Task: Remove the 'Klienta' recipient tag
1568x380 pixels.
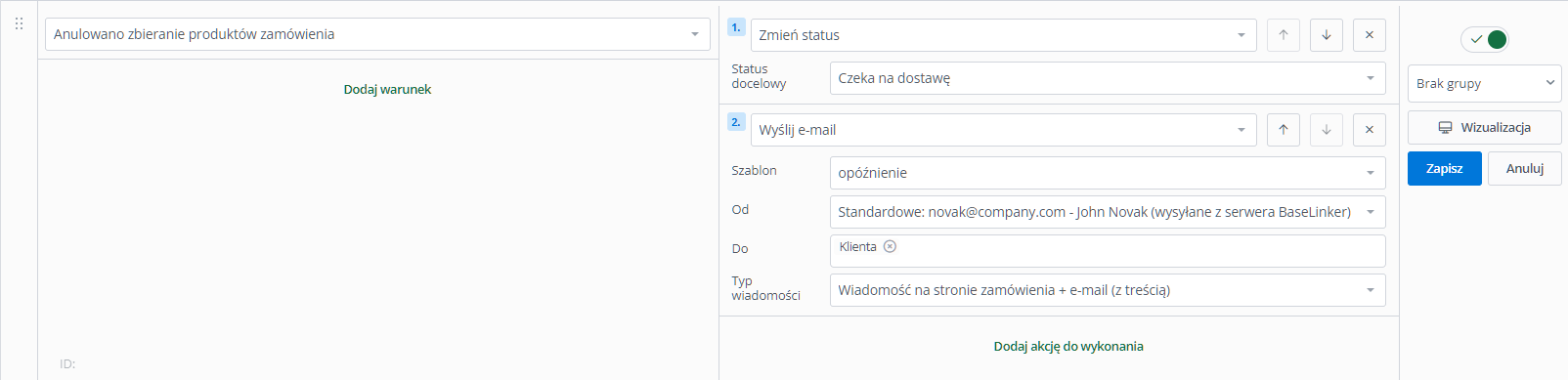Action: (890, 247)
